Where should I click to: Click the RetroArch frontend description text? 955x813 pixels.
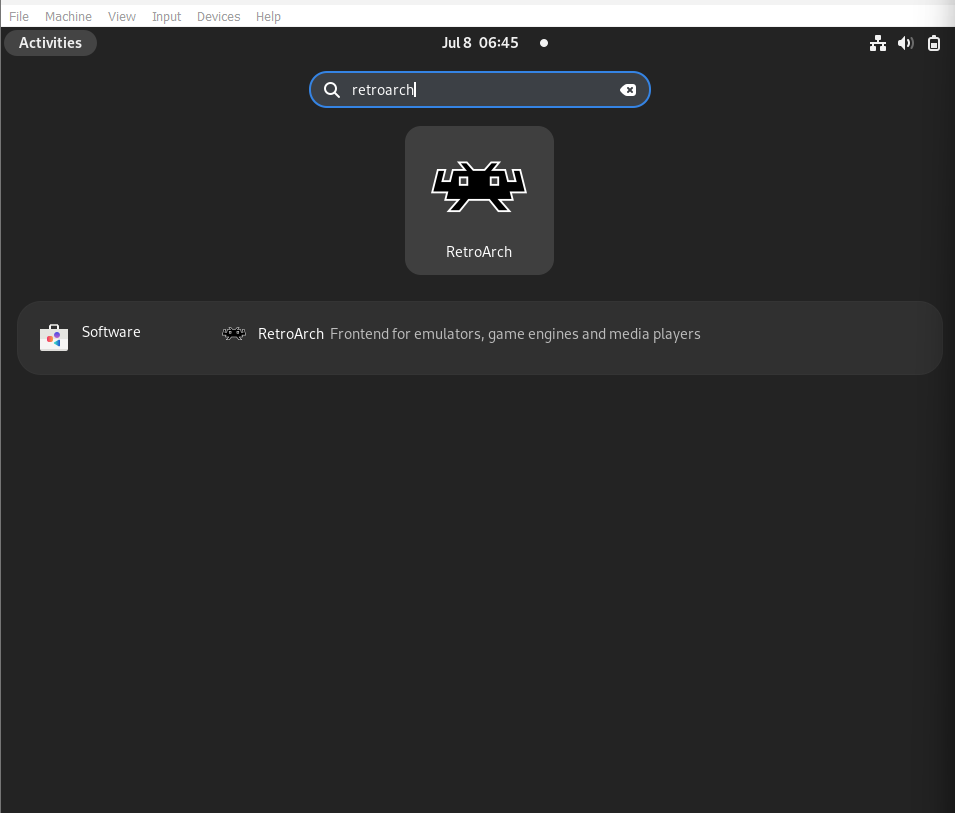click(515, 334)
